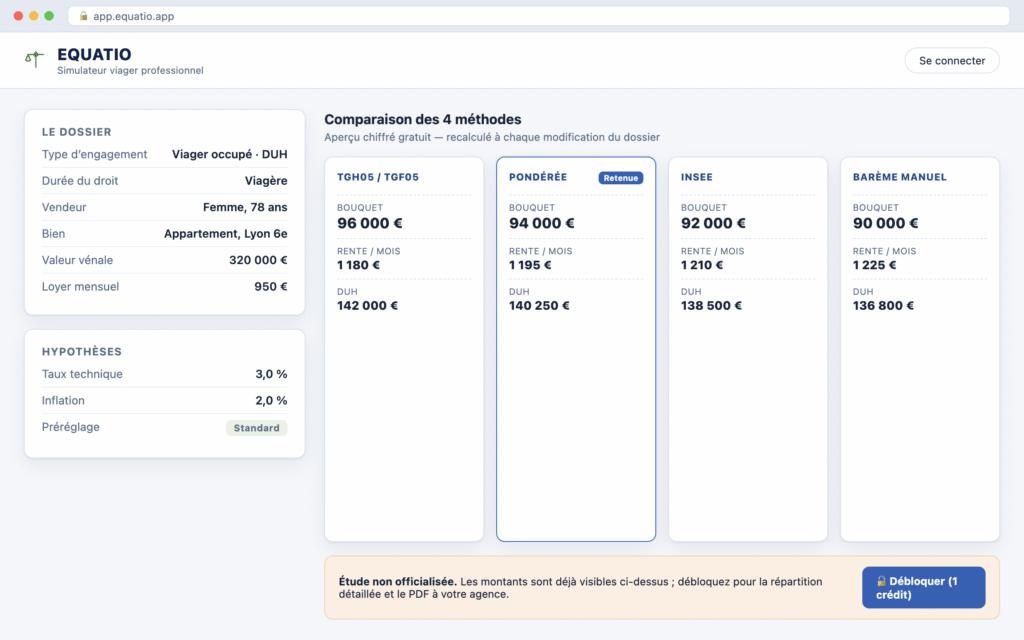
Task: Click the 'Valeur vénale' label
Action: [77, 260]
